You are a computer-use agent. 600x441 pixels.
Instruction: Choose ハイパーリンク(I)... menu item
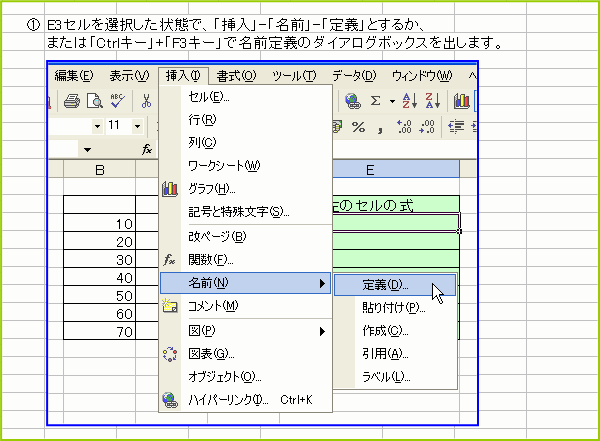click(245, 400)
